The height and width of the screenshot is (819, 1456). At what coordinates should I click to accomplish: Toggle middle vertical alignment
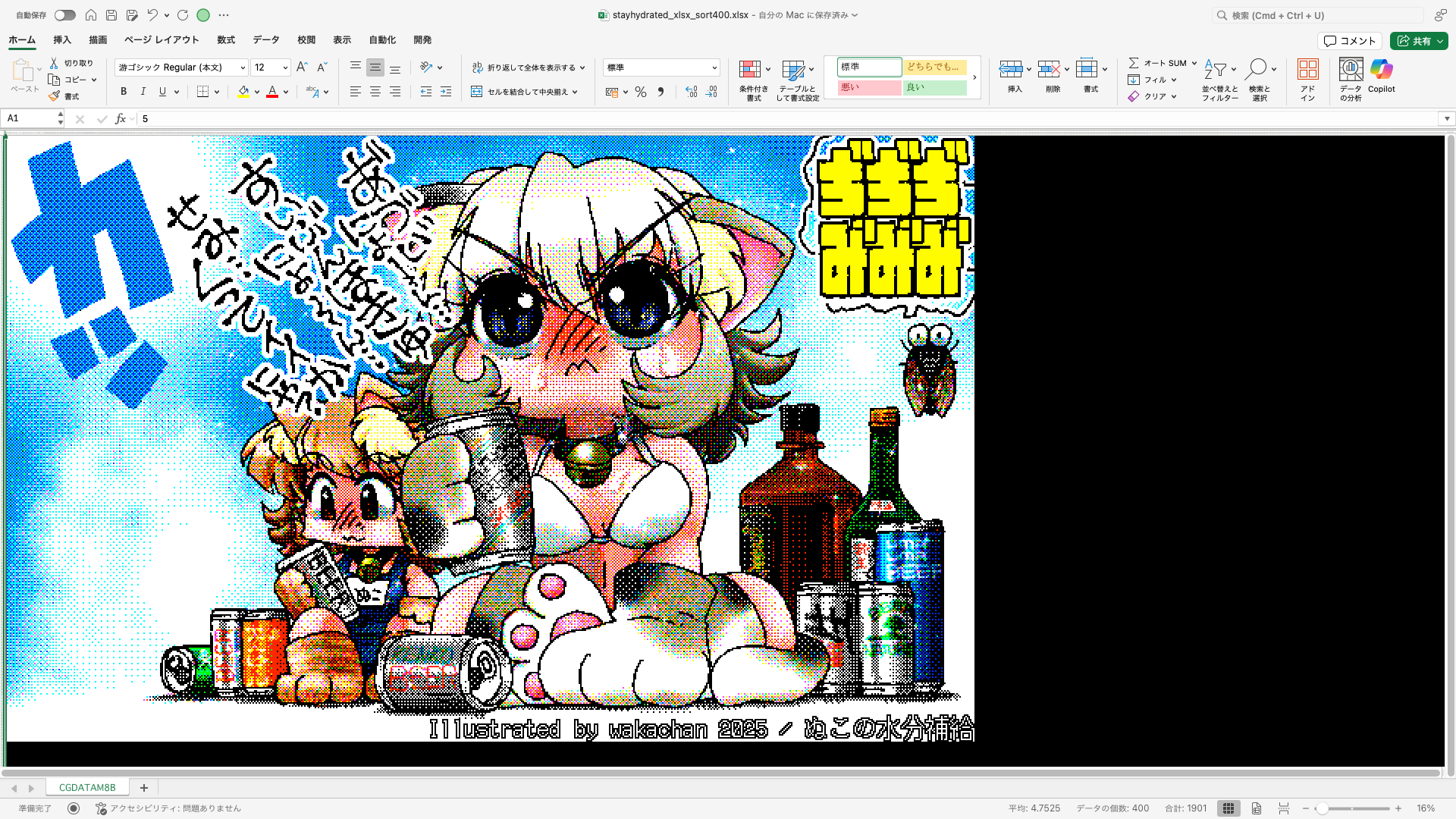tap(375, 67)
